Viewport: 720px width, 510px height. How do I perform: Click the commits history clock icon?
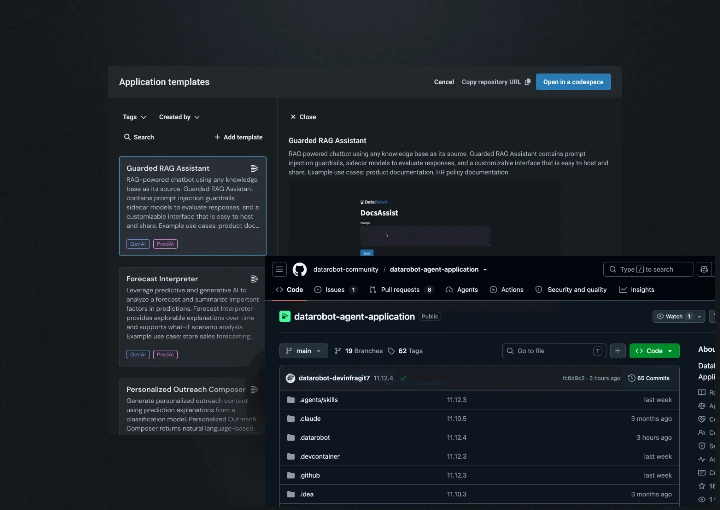point(631,378)
